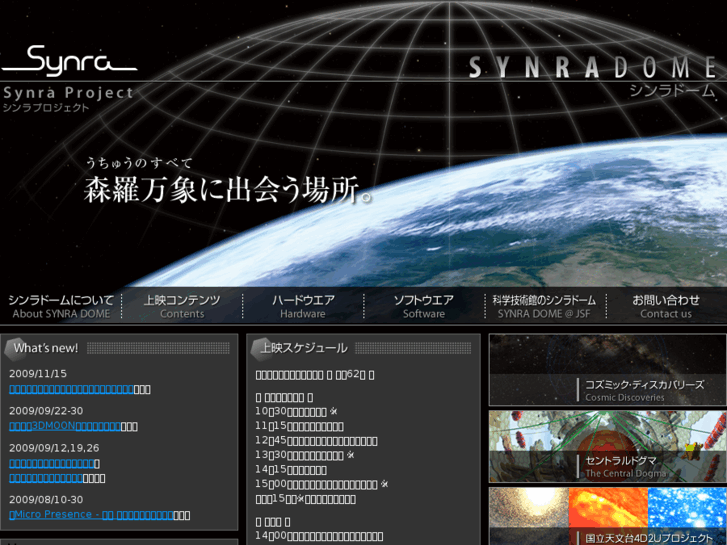The height and width of the screenshot is (545, 727).
Task: Open the Contents menu item
Action: click(x=182, y=307)
